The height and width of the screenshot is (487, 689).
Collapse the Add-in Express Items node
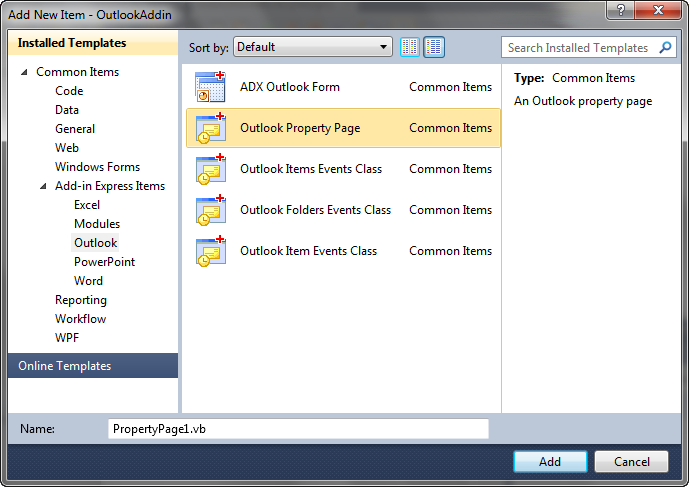(43, 186)
